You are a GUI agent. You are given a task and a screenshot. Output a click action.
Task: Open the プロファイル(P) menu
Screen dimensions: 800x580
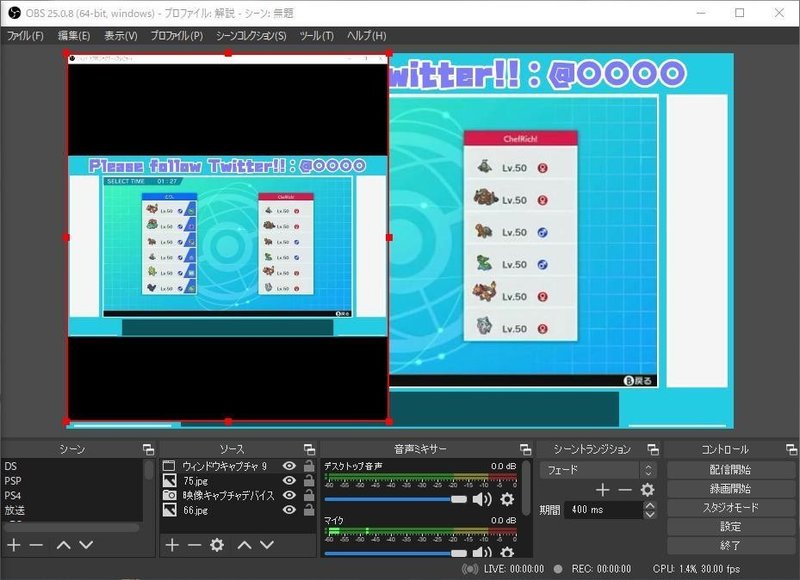coord(177,36)
